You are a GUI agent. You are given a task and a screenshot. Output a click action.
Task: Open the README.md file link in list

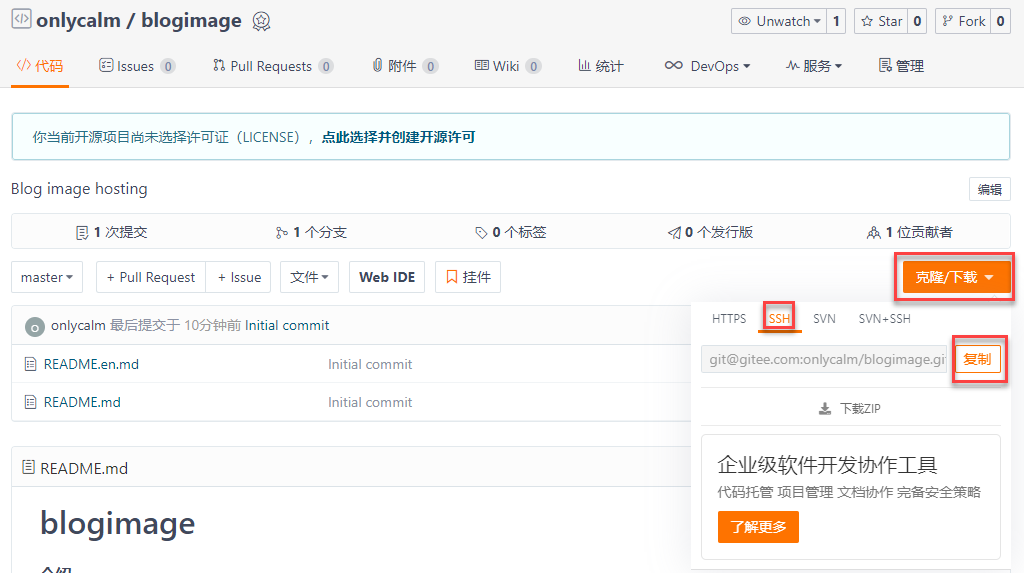click(82, 402)
